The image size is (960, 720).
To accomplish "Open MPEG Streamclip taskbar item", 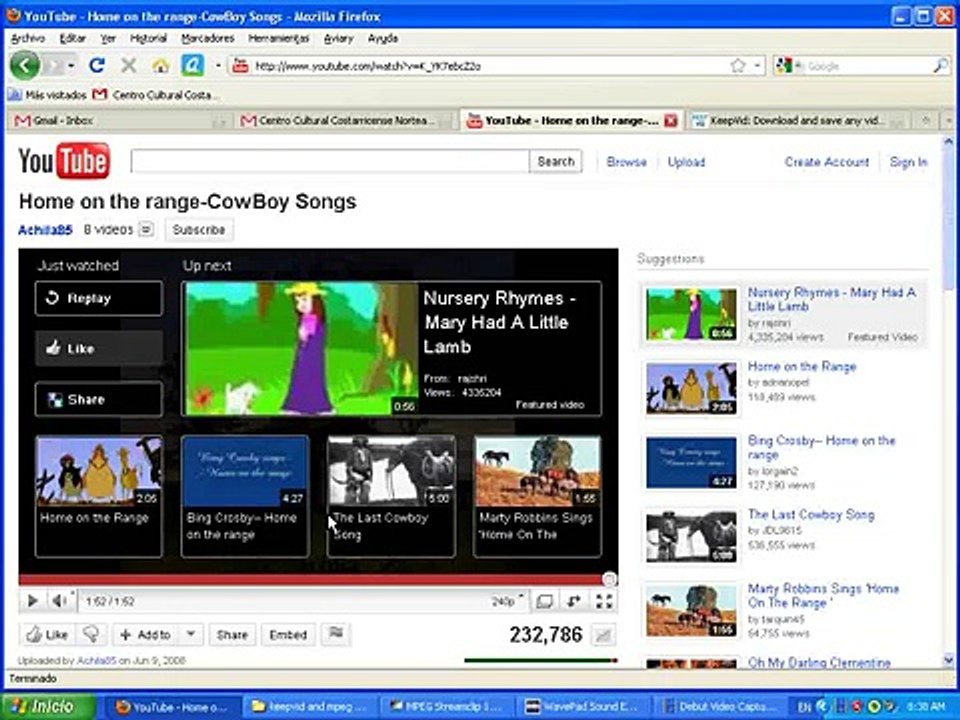I will pyautogui.click(x=449, y=707).
